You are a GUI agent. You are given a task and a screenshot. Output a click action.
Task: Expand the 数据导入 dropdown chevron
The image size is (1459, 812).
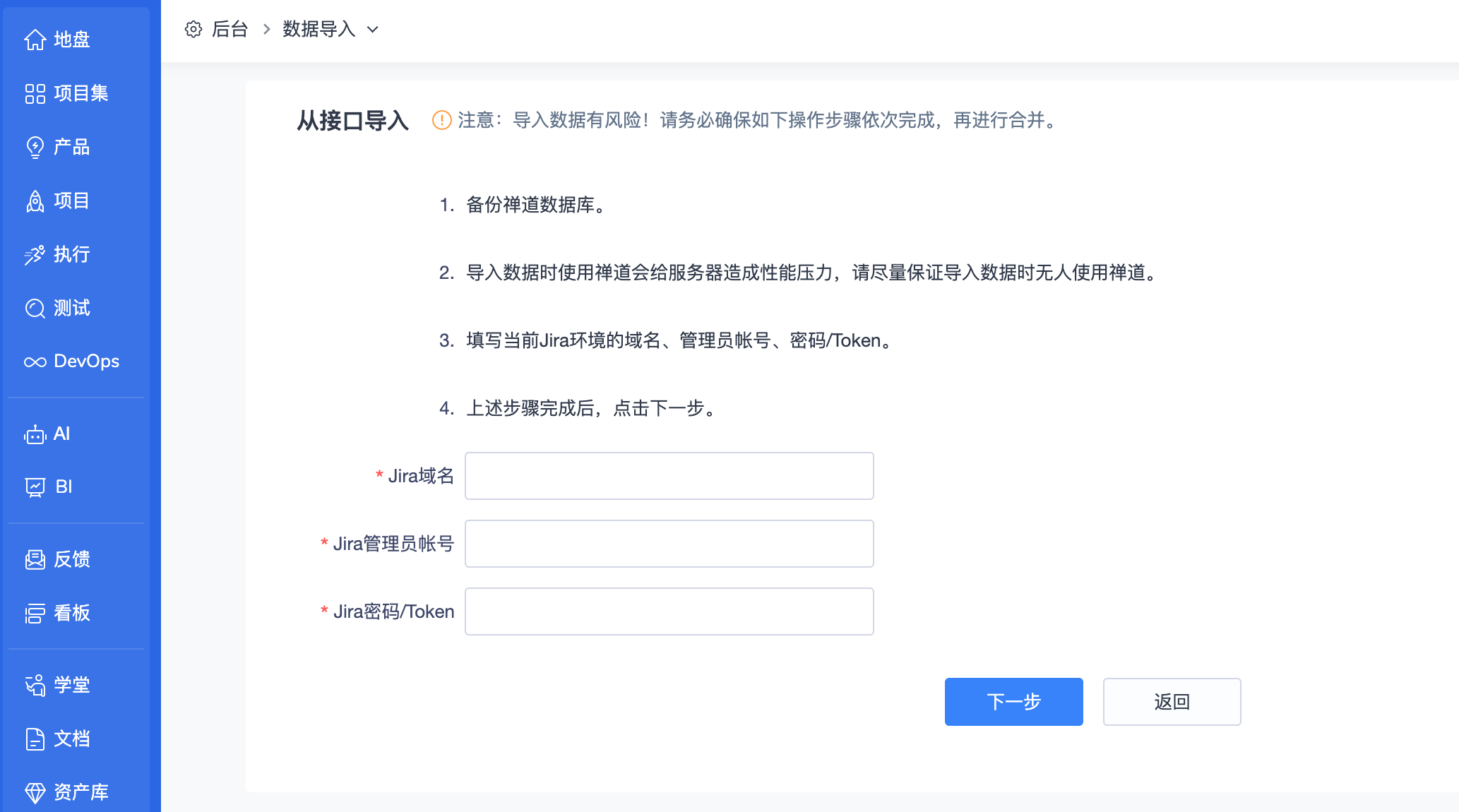(x=373, y=30)
